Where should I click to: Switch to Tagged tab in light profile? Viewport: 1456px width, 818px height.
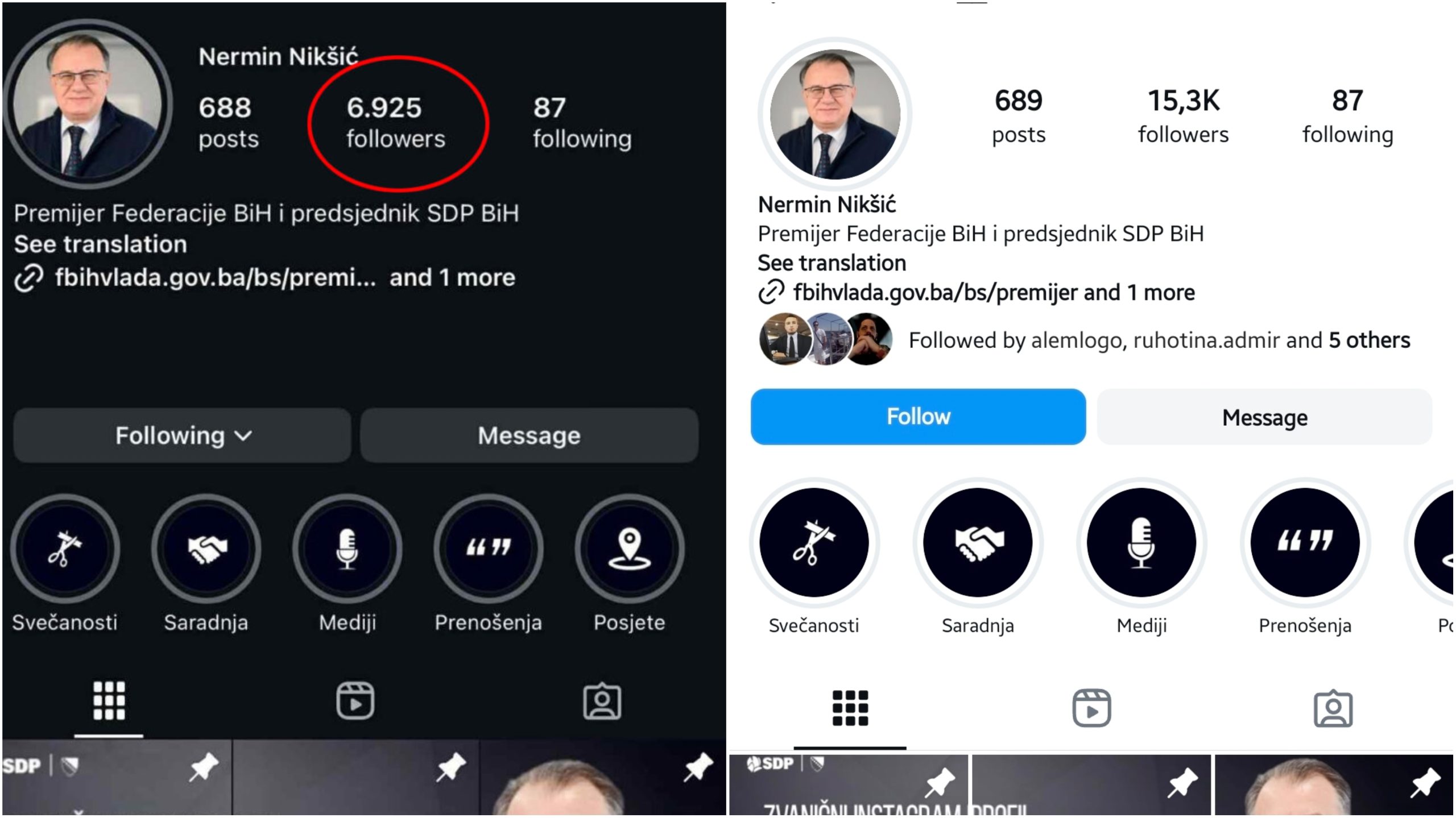1333,708
